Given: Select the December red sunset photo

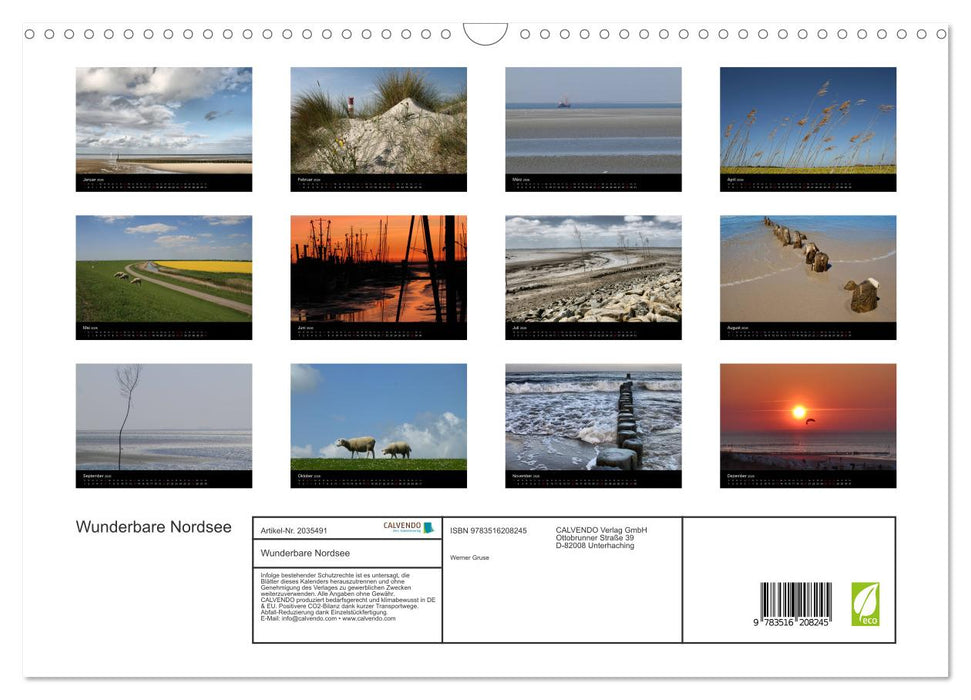Looking at the screenshot, I should click(x=808, y=417).
